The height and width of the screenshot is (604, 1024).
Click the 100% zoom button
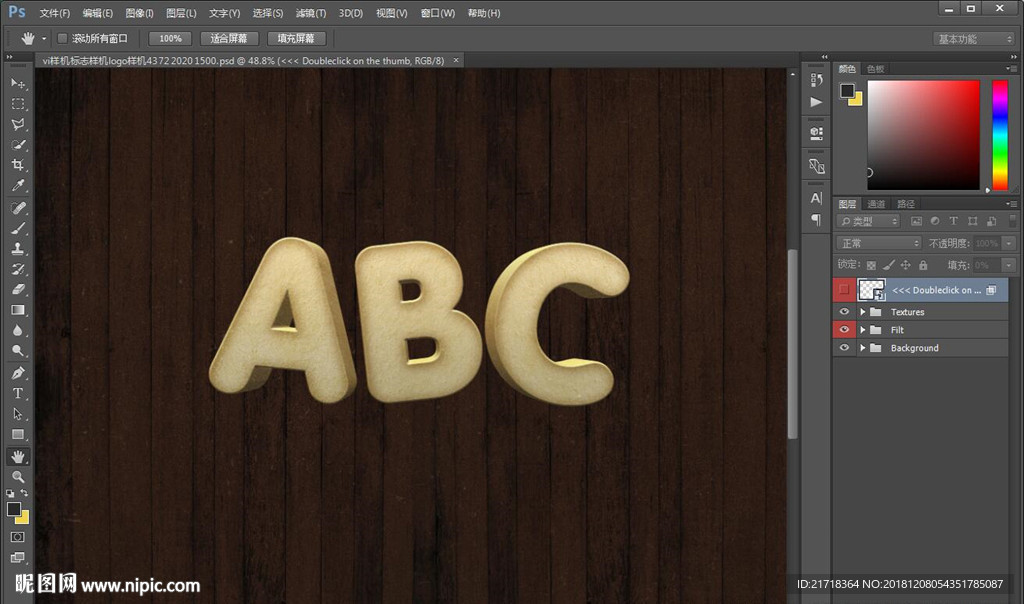point(170,39)
